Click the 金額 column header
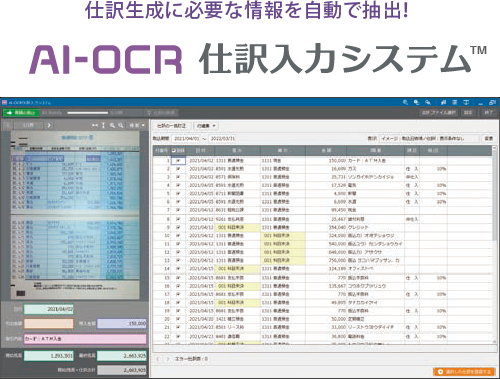The image size is (500, 379). [x=326, y=151]
